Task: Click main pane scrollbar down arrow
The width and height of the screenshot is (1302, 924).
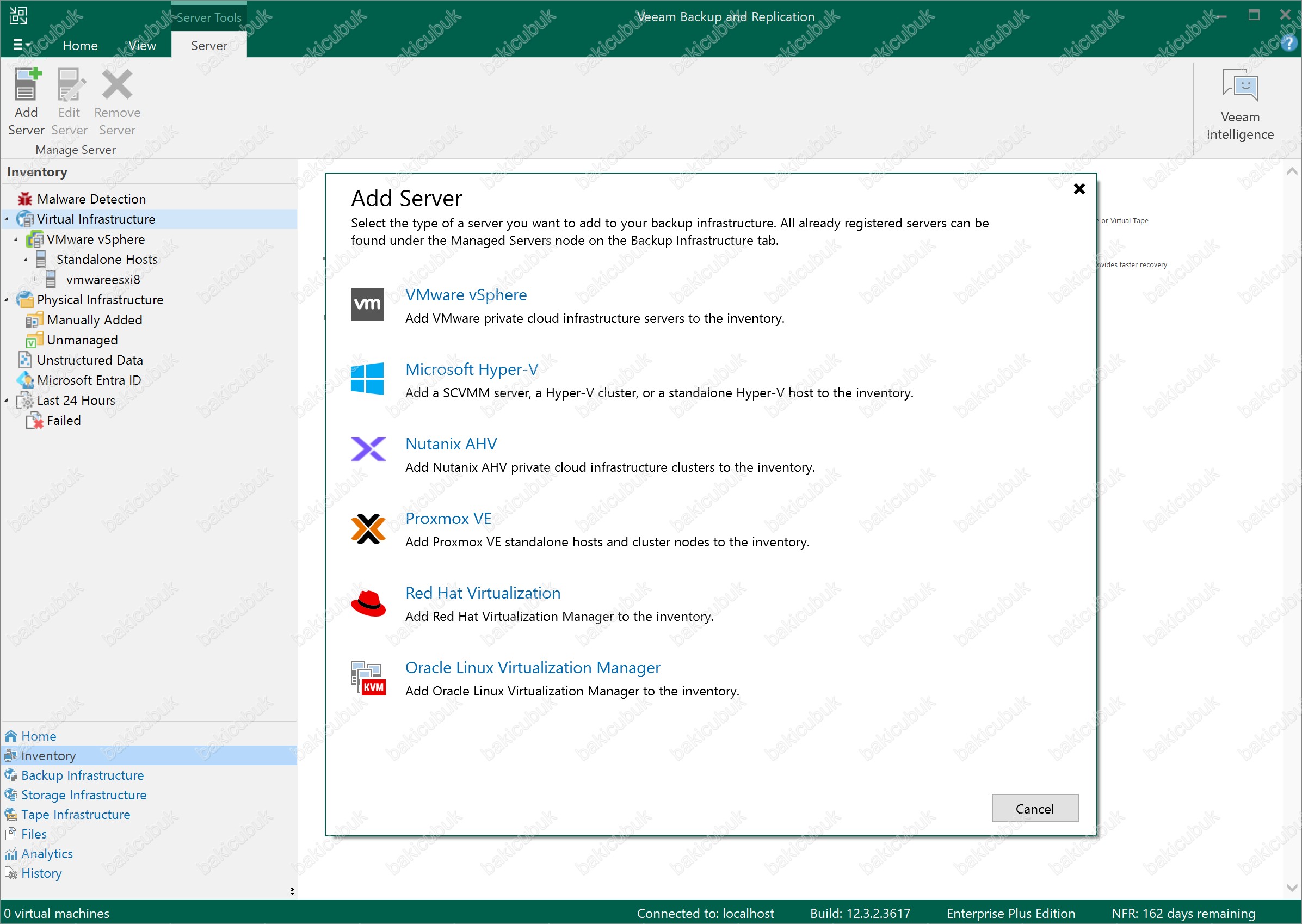Action: 1291,888
